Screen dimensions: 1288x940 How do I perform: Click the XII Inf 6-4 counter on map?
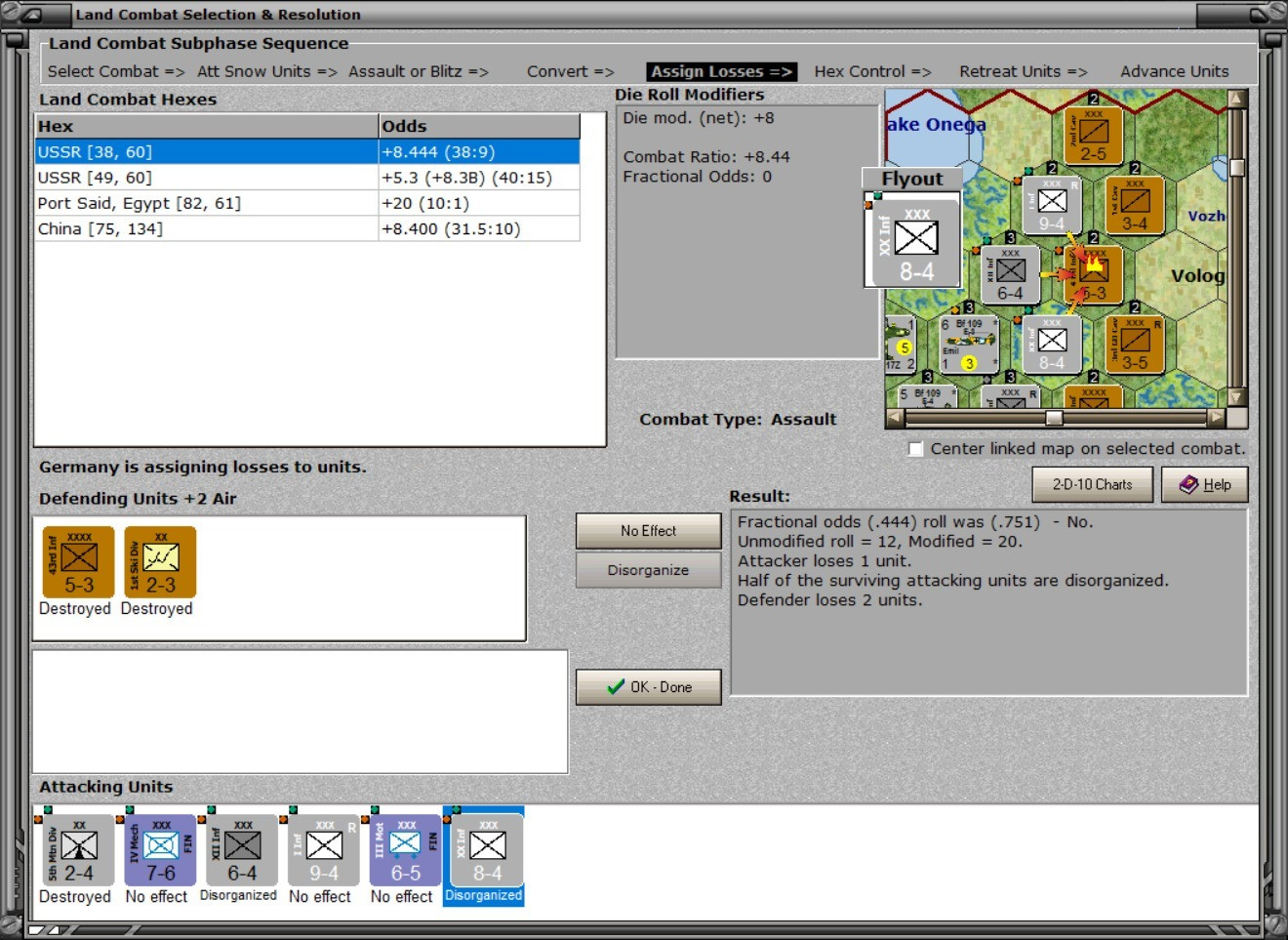pos(1010,274)
